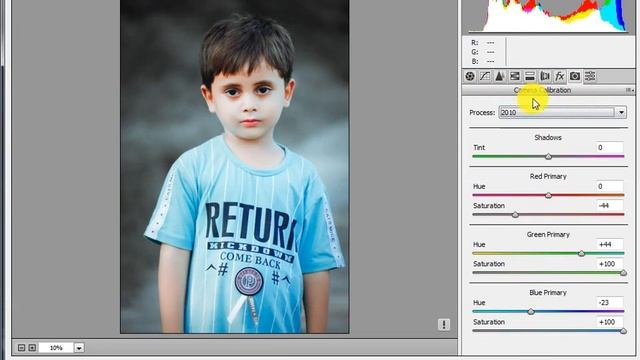The image size is (640, 360).
Task: Click the Green Primary section label
Action: coord(548,235)
